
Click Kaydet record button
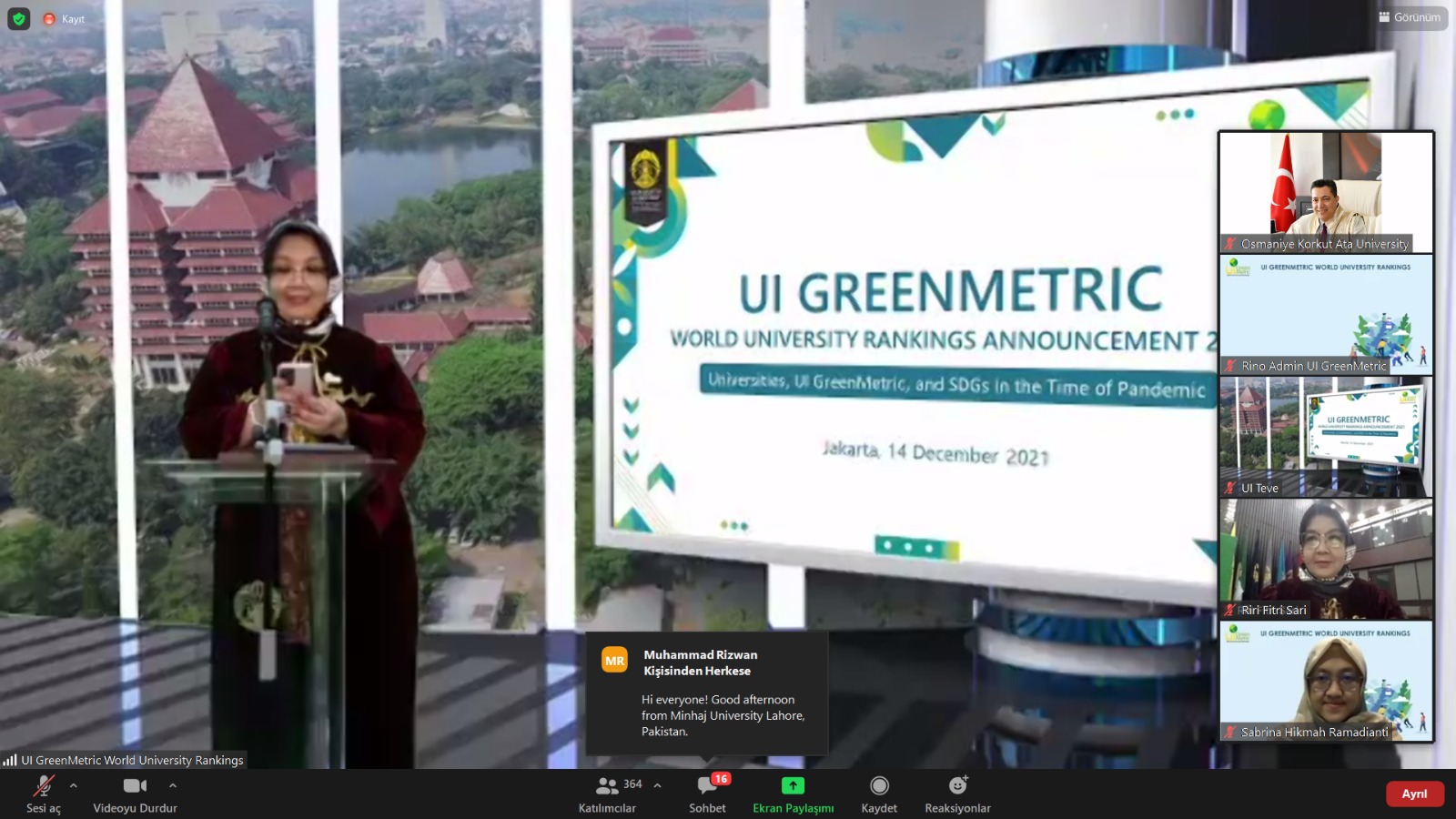pyautogui.click(x=879, y=794)
